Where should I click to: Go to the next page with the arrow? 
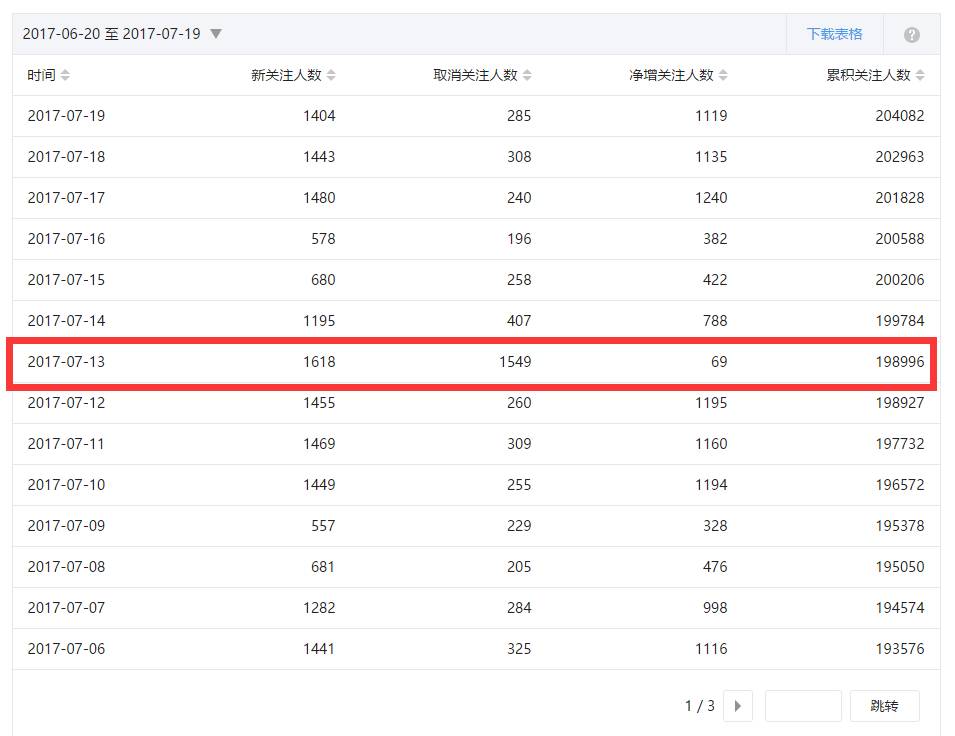[x=738, y=706]
